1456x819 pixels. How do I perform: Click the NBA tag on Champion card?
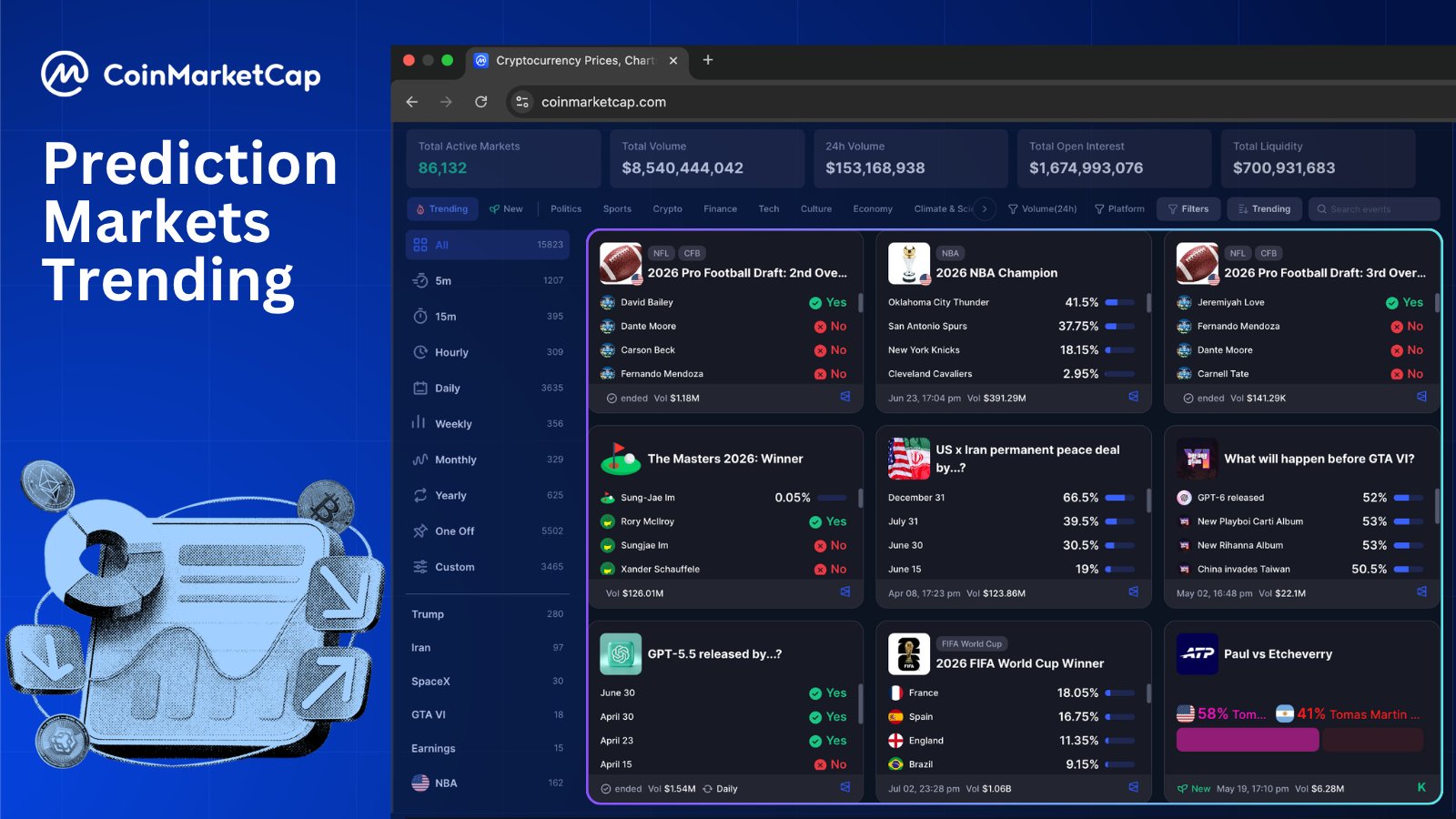[950, 253]
